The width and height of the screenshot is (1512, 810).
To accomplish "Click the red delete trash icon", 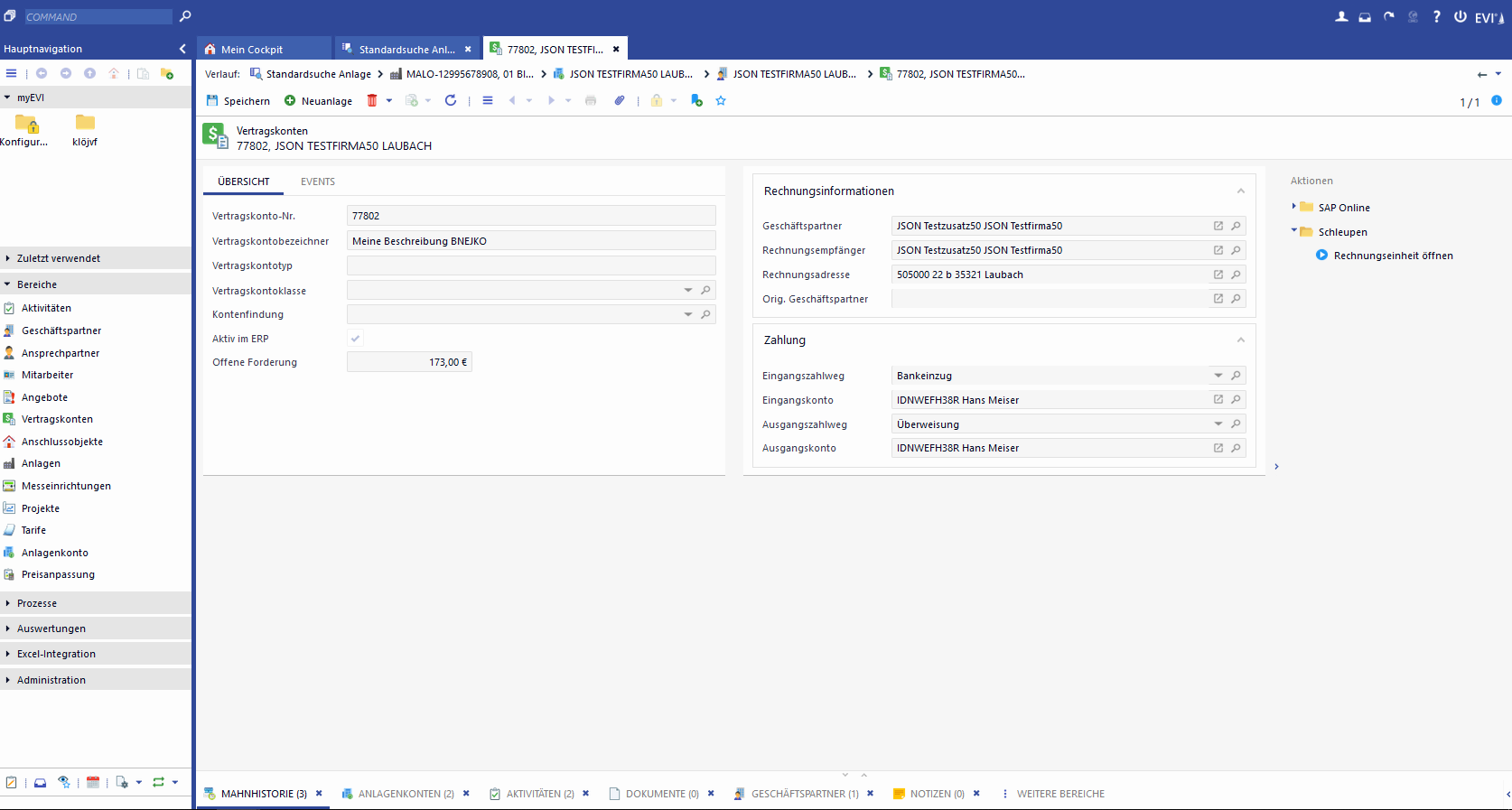I will [x=372, y=101].
